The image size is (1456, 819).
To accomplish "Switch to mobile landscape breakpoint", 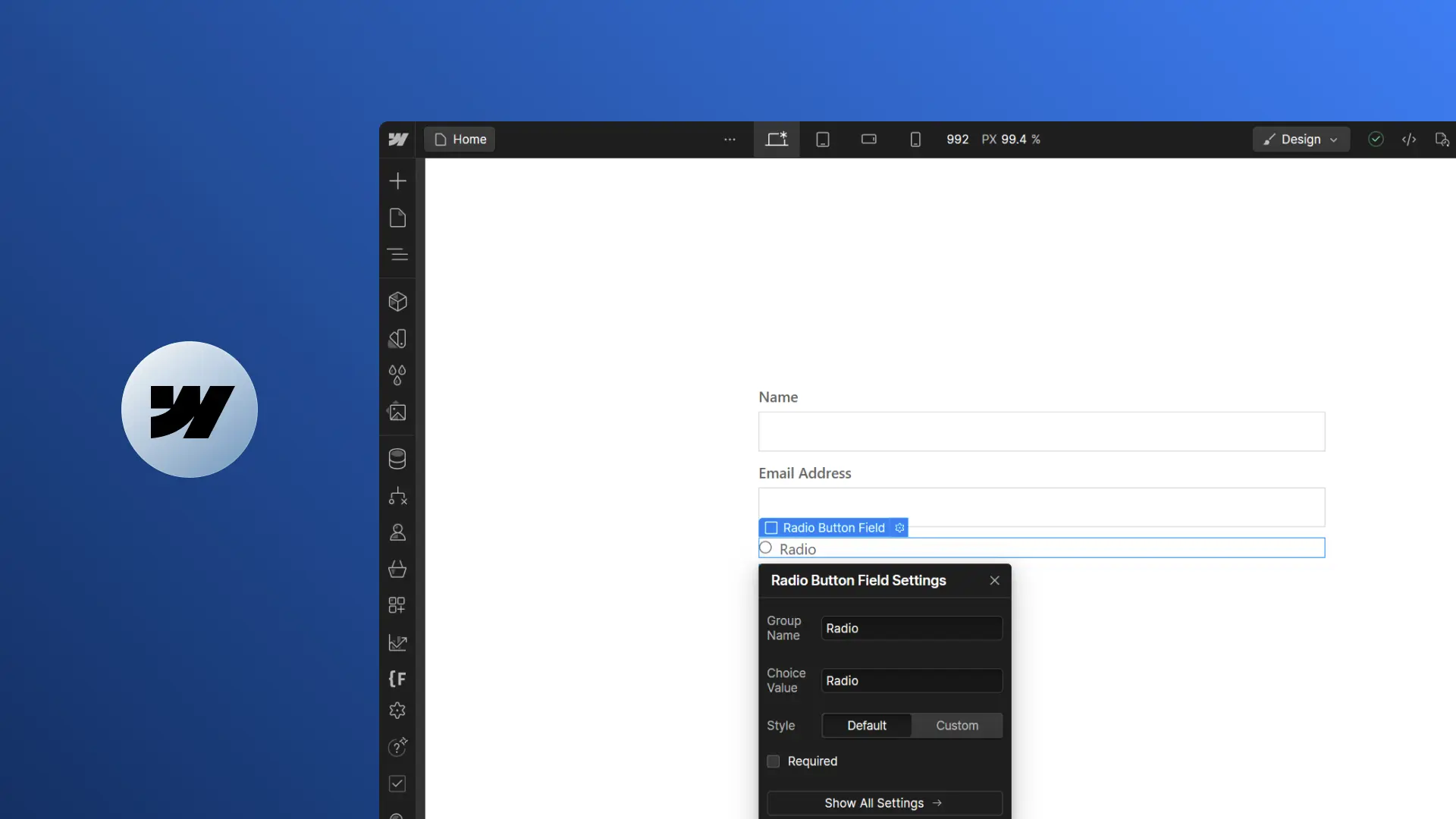I will [869, 140].
